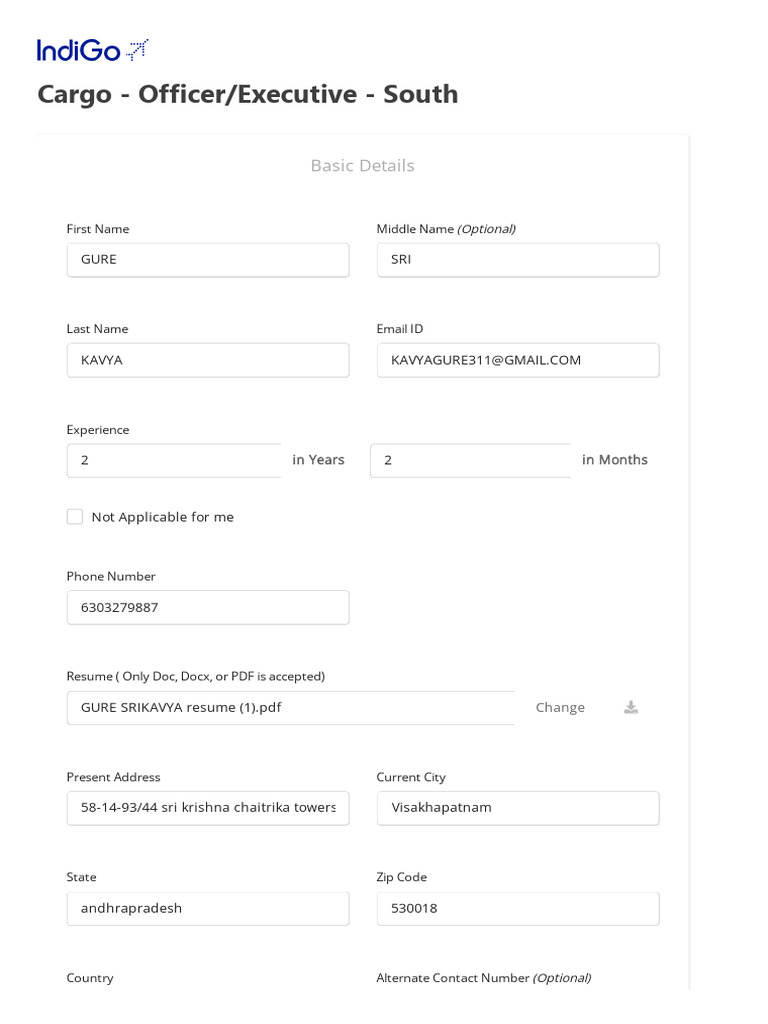The image size is (768, 1024).
Task: Tick the Not Applicable for me checkbox
Action: [75, 517]
